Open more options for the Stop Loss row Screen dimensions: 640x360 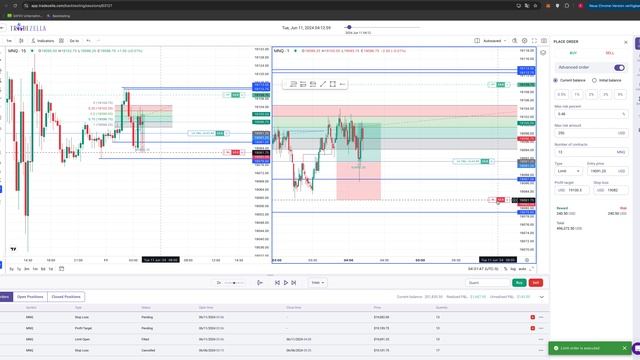click(541, 317)
